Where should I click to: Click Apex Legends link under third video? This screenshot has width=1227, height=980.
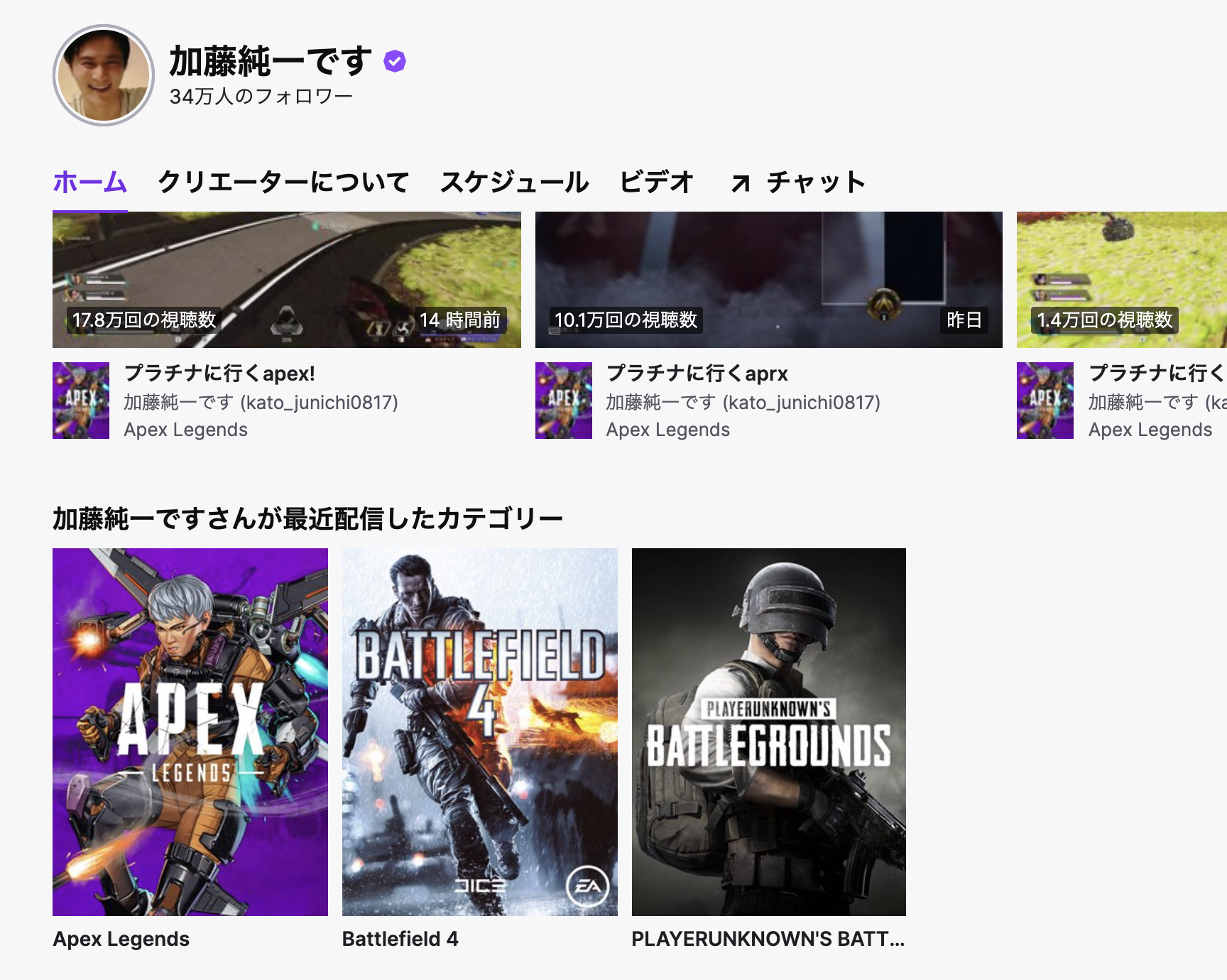[1150, 430]
